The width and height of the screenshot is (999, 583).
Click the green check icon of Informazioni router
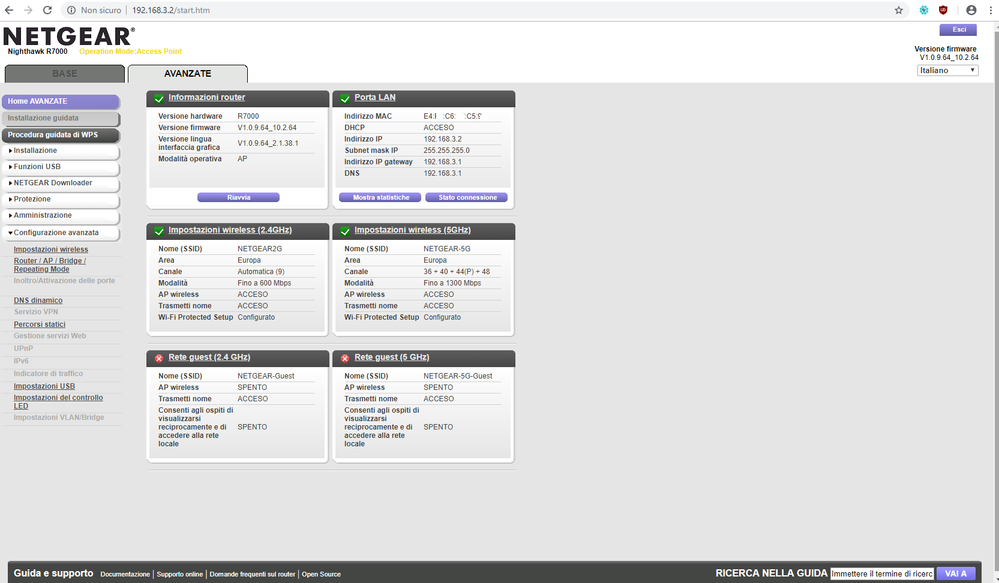coord(159,98)
